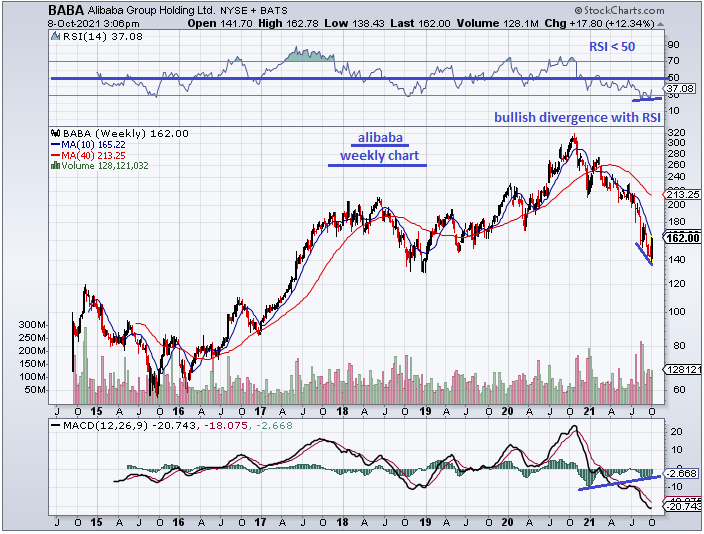Screen dimensions: 704x534
Task: Click the '15' year label under the price chart
Action: point(96,411)
